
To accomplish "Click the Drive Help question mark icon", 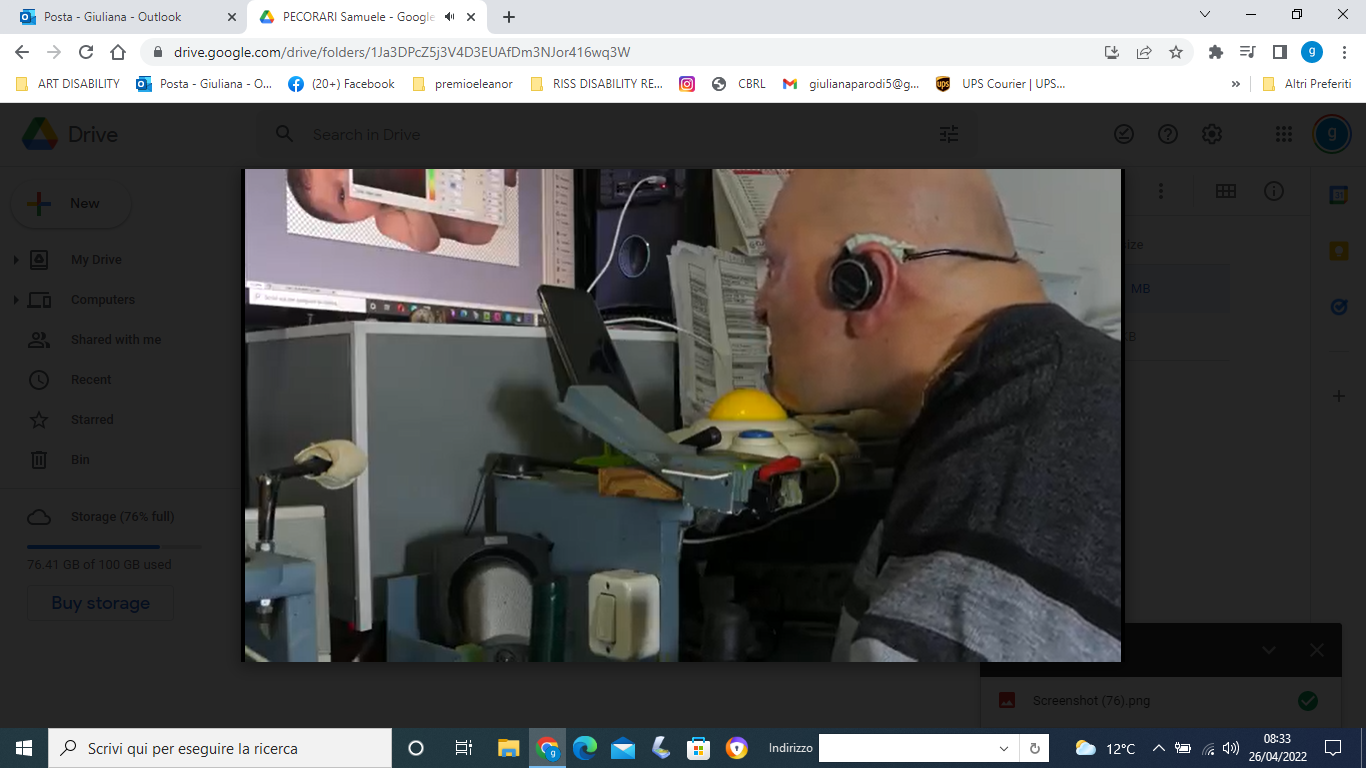I will pos(1168,134).
